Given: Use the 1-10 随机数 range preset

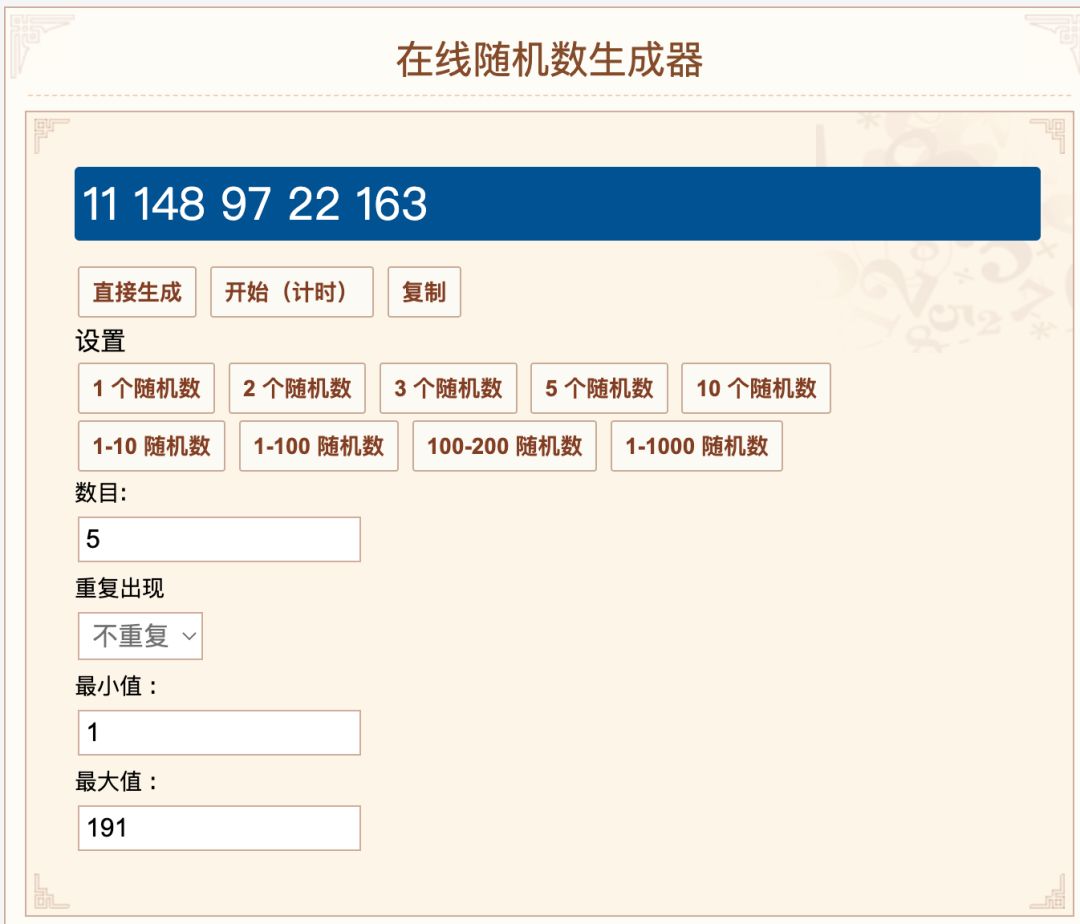Looking at the screenshot, I should point(152,446).
